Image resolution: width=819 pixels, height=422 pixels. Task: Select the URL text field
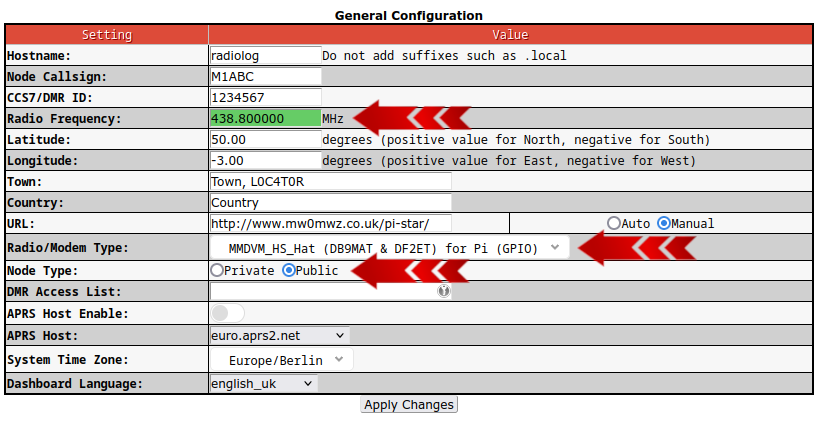click(x=330, y=223)
